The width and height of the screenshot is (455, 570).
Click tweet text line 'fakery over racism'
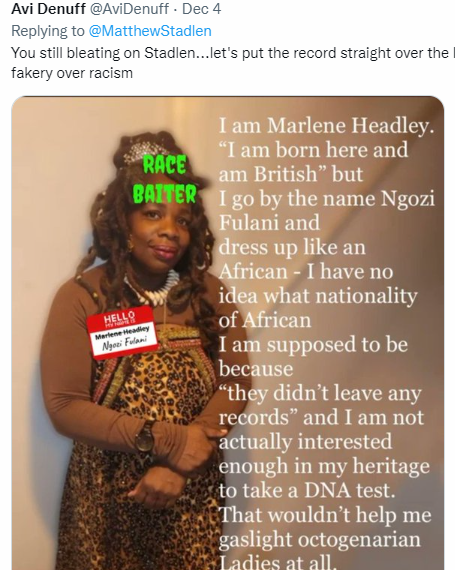click(x=72, y=73)
